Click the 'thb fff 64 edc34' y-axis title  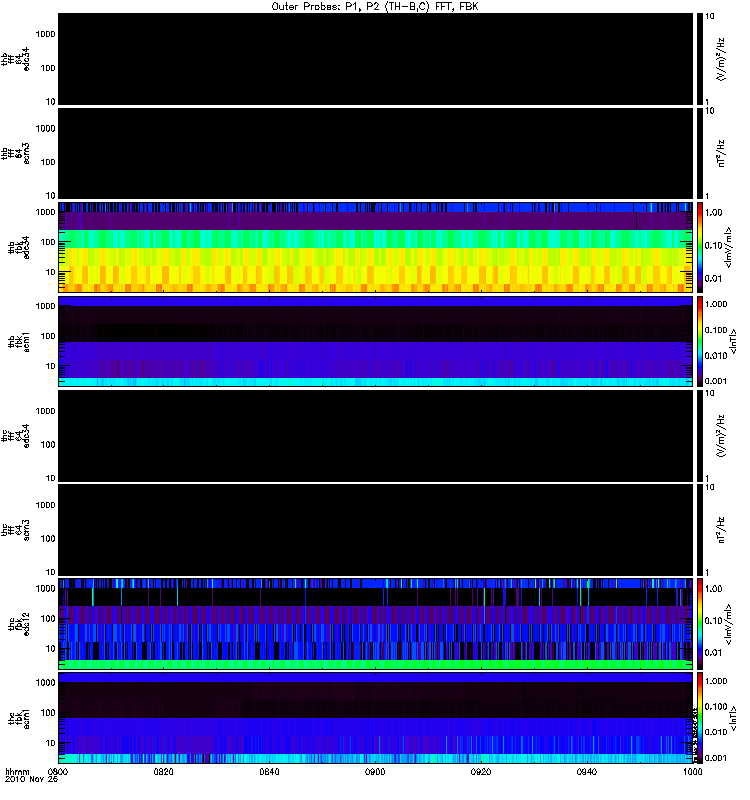click(15, 59)
